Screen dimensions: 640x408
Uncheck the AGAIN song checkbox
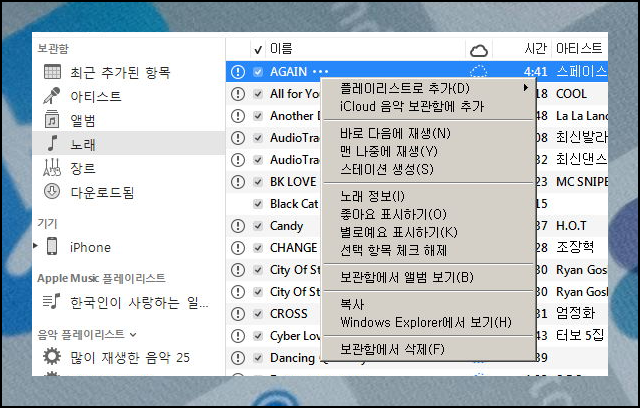pos(258,72)
